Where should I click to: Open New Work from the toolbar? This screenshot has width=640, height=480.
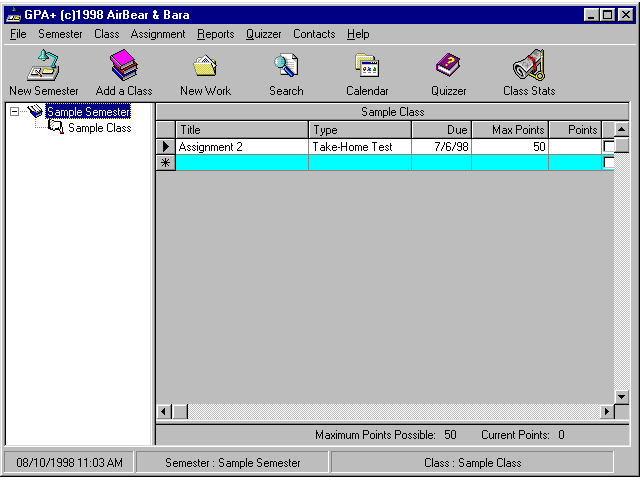pos(205,67)
